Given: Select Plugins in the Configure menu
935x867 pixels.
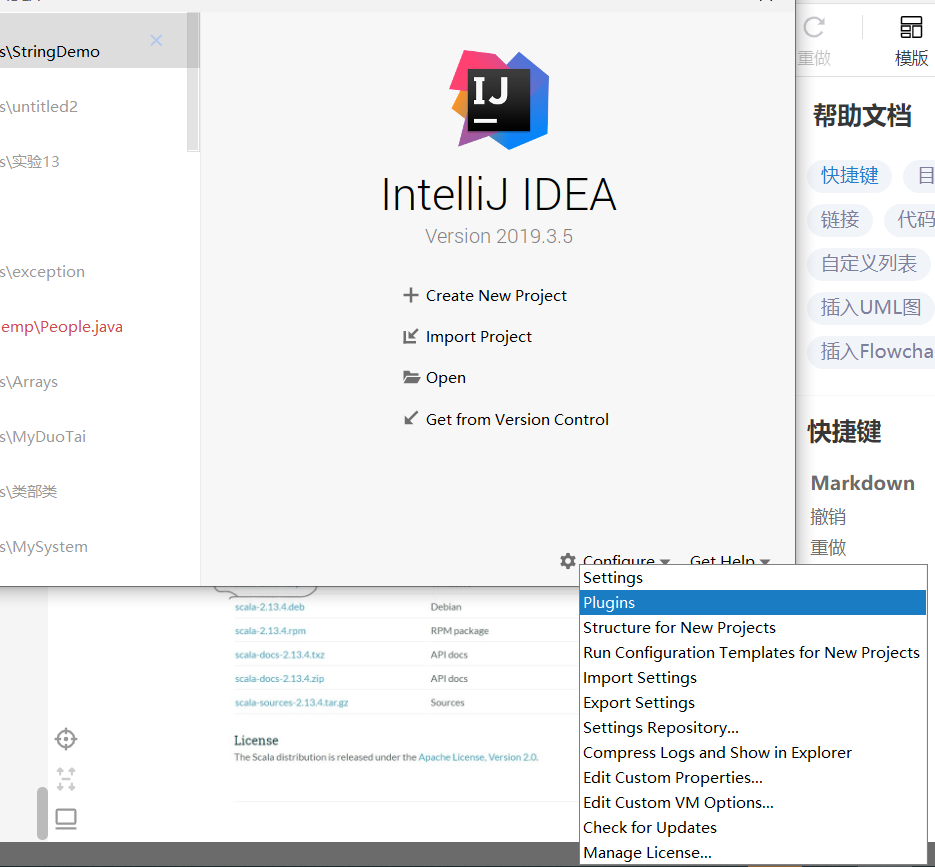Looking at the screenshot, I should coord(753,603).
